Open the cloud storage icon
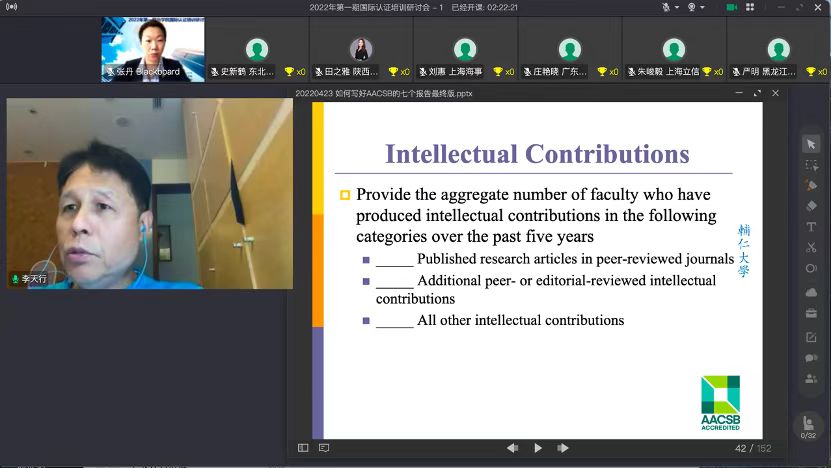The width and height of the screenshot is (832, 468). [x=811, y=292]
